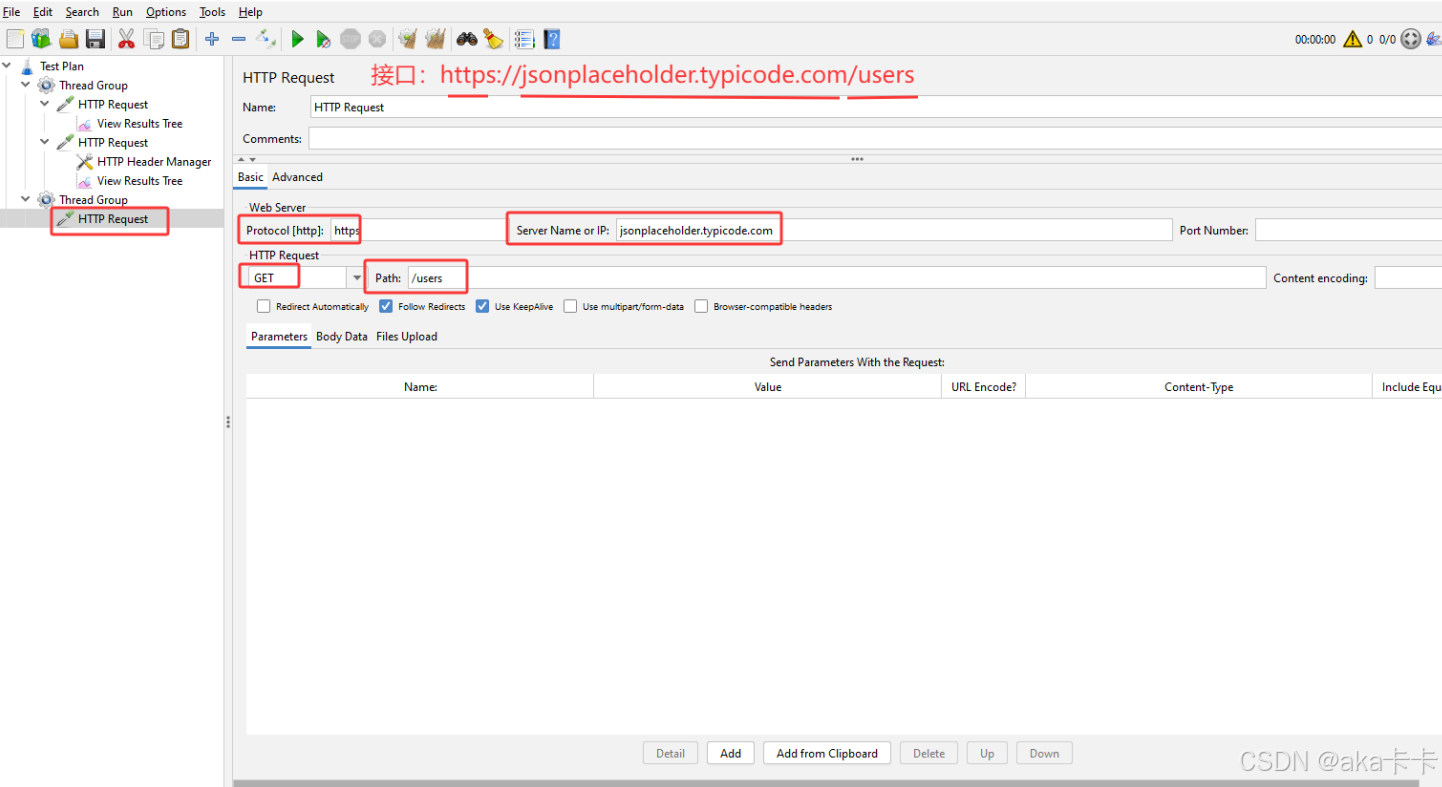This screenshot has height=787, width=1442.
Task: Open the GET method dropdown arrow
Action: pyautogui.click(x=356, y=278)
